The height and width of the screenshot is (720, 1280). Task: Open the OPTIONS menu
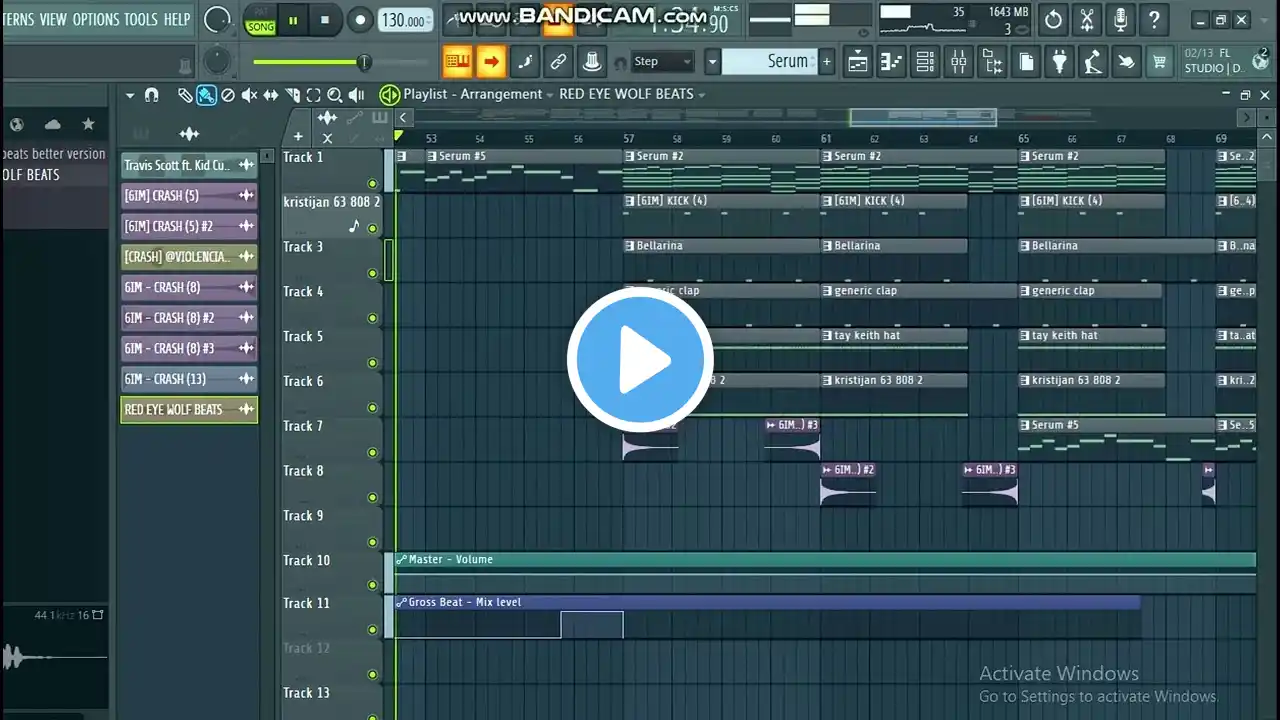pos(96,19)
